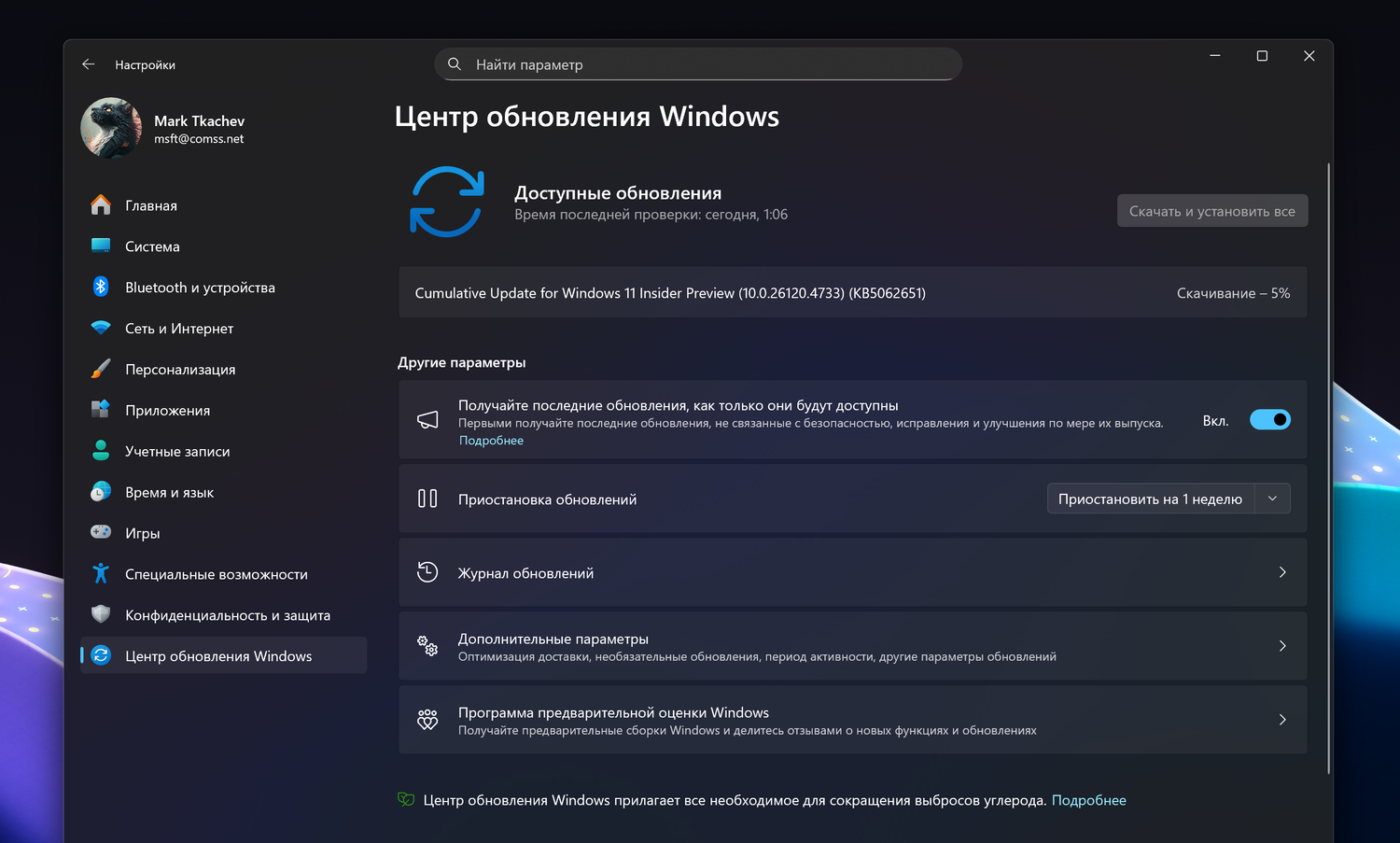Select Центр обновления Windows in sidebar

(x=224, y=656)
